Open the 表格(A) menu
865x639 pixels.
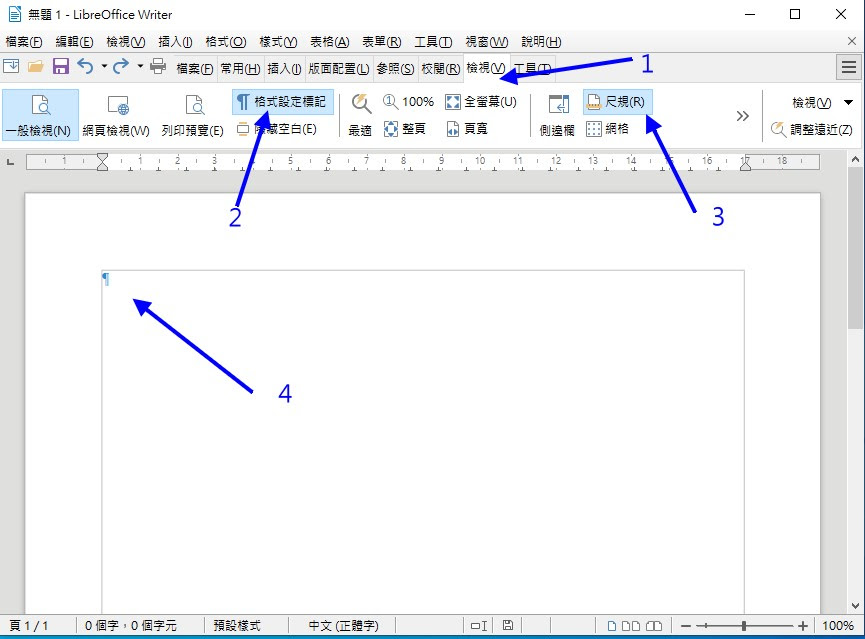pyautogui.click(x=329, y=42)
